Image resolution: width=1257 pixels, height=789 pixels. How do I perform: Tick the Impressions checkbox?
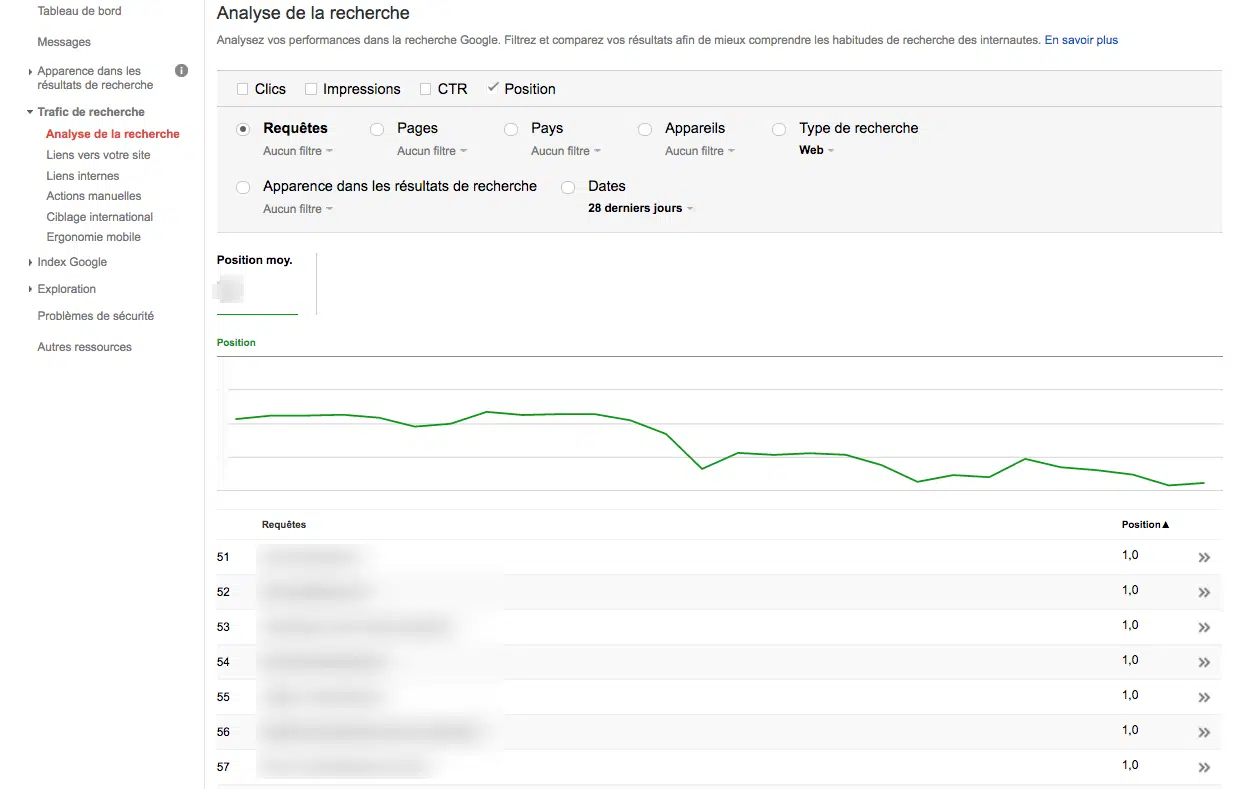pyautogui.click(x=312, y=89)
